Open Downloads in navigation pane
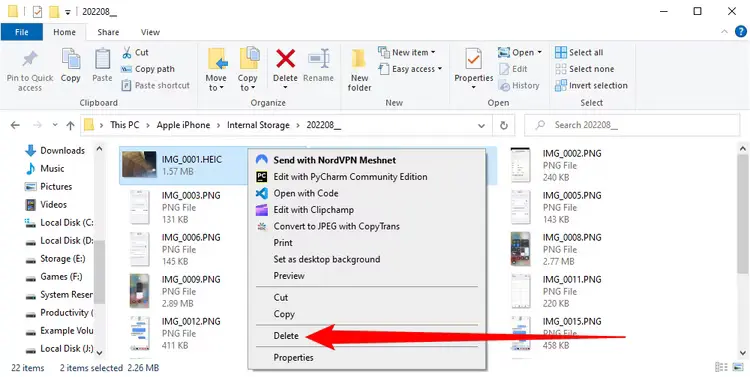 tap(55, 151)
